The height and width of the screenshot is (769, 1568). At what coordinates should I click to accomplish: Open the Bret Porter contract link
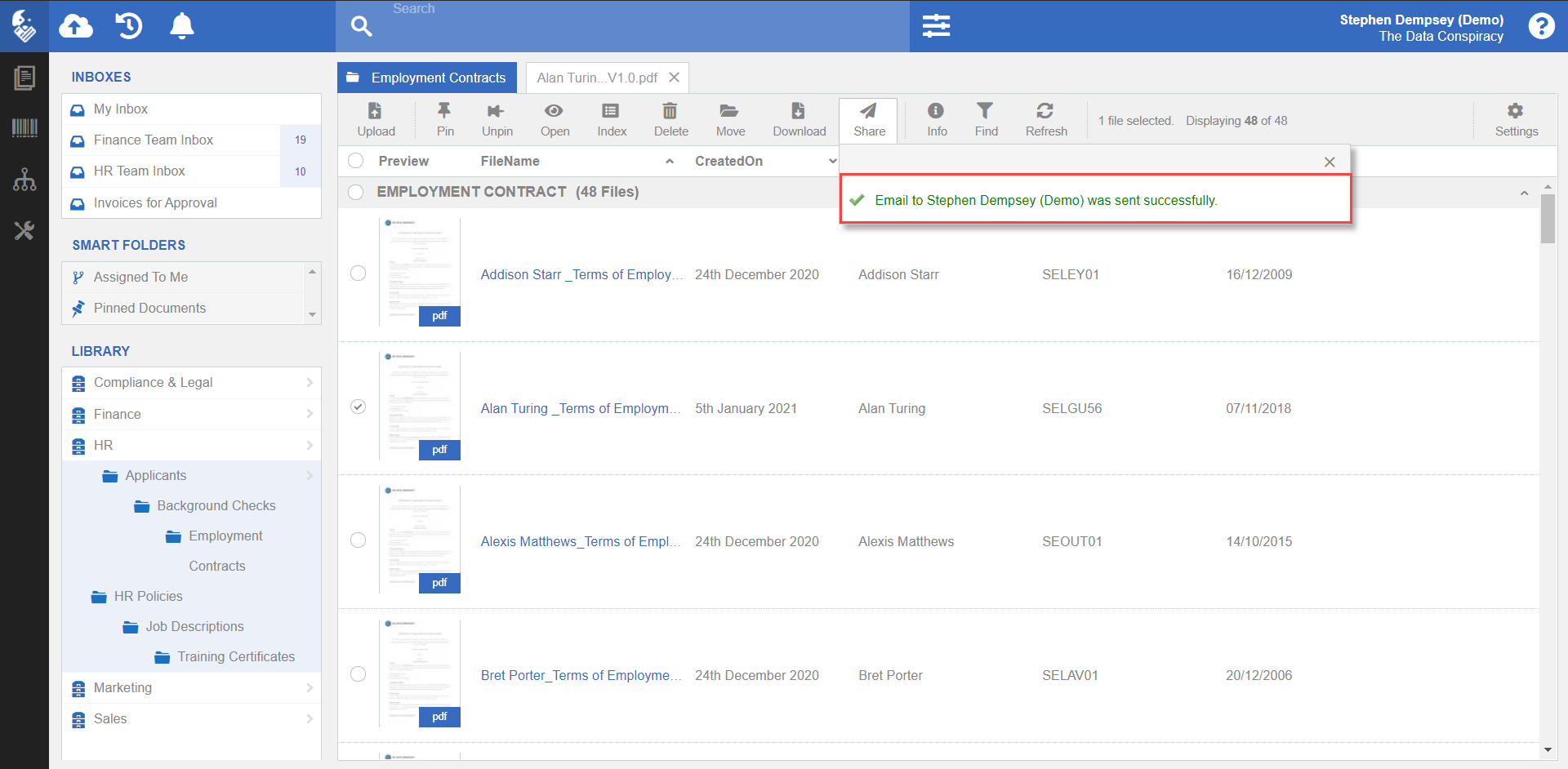pos(581,675)
